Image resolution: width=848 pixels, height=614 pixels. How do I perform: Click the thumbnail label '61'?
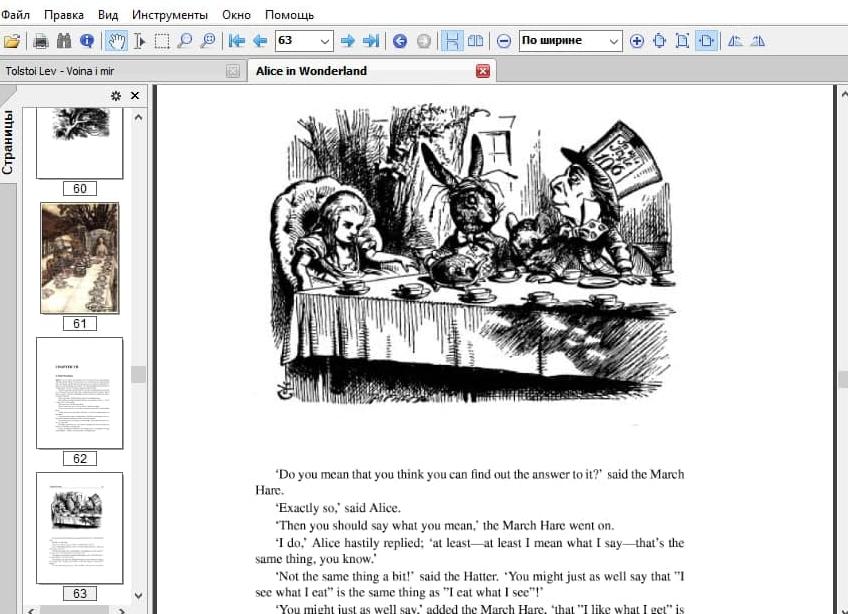click(x=80, y=323)
